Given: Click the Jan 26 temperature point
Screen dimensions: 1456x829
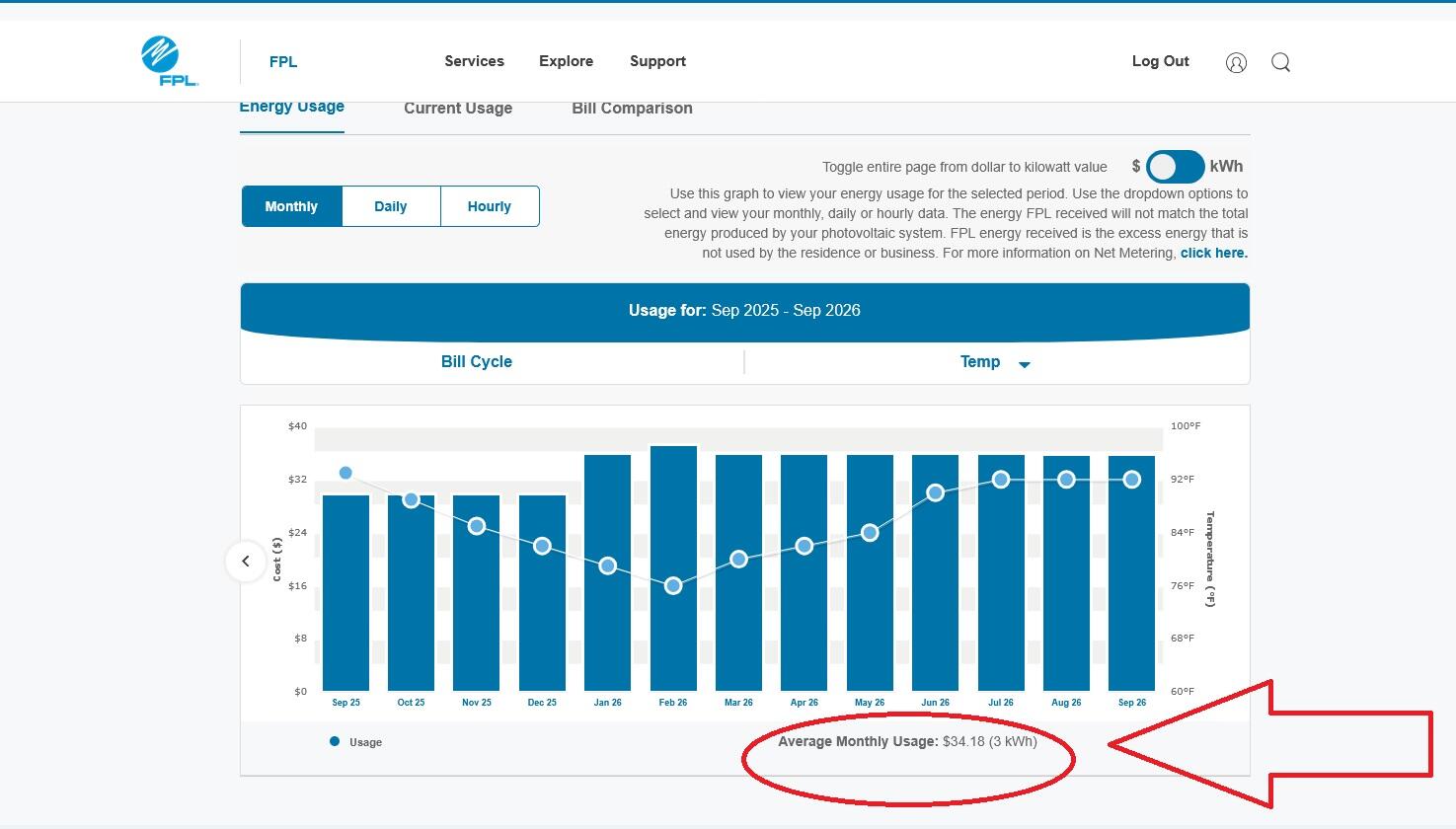Looking at the screenshot, I should coord(608,566).
